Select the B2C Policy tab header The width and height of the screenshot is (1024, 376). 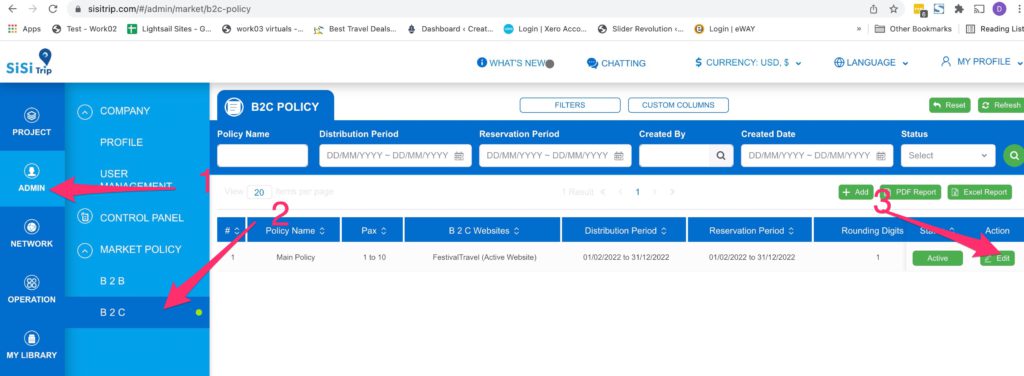click(275, 106)
